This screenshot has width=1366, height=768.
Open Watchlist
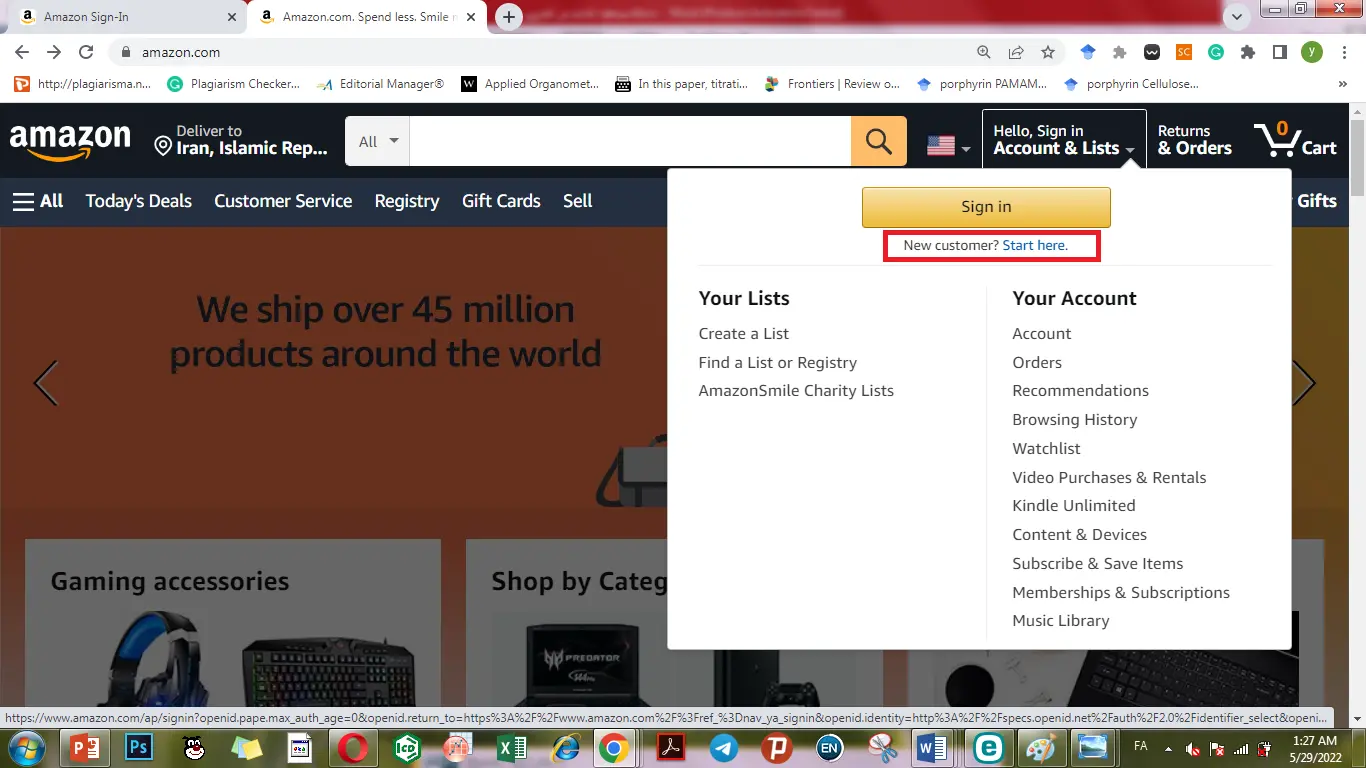click(1047, 449)
